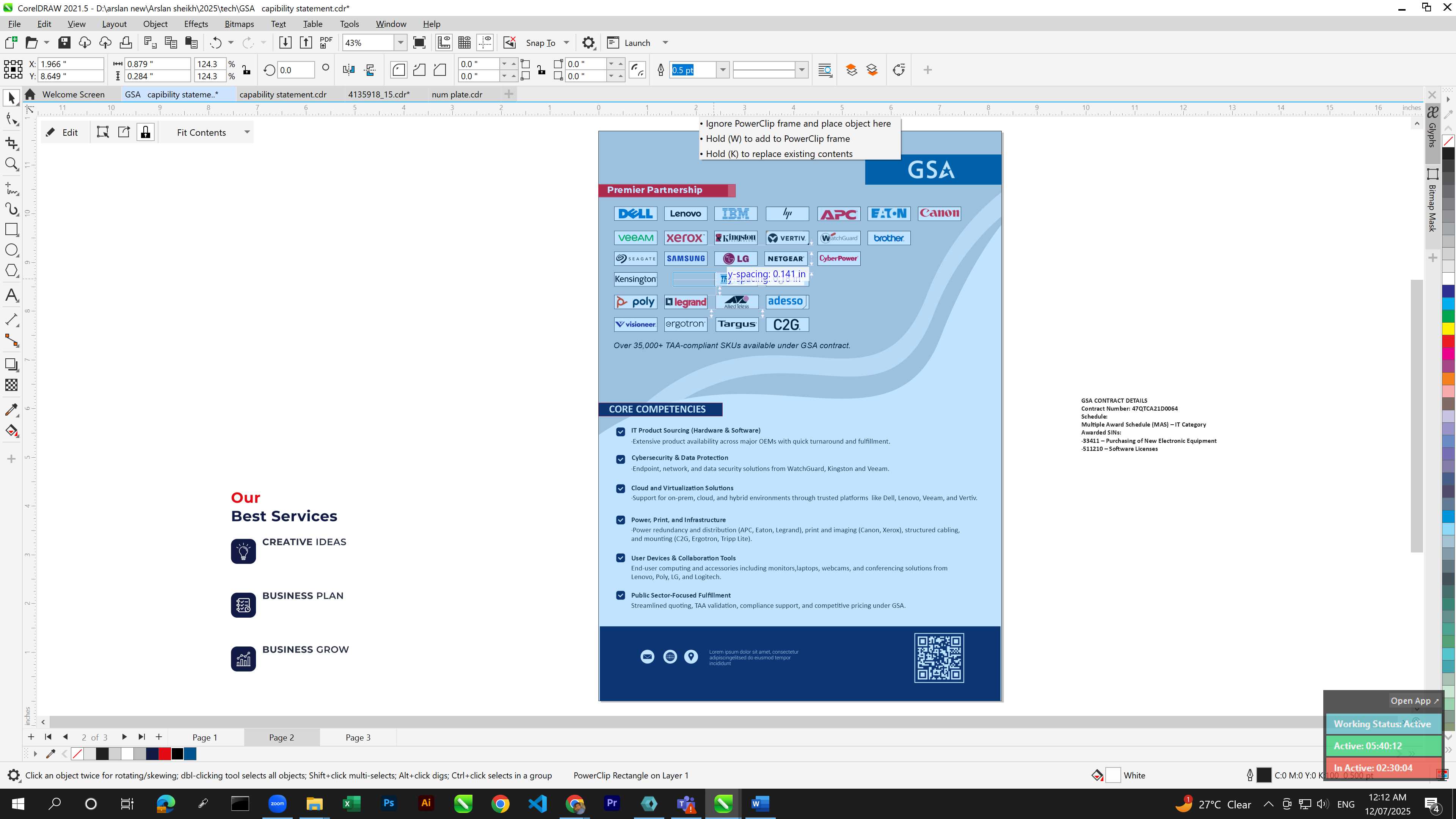Expand the Launch dropdown arrow

[665, 42]
